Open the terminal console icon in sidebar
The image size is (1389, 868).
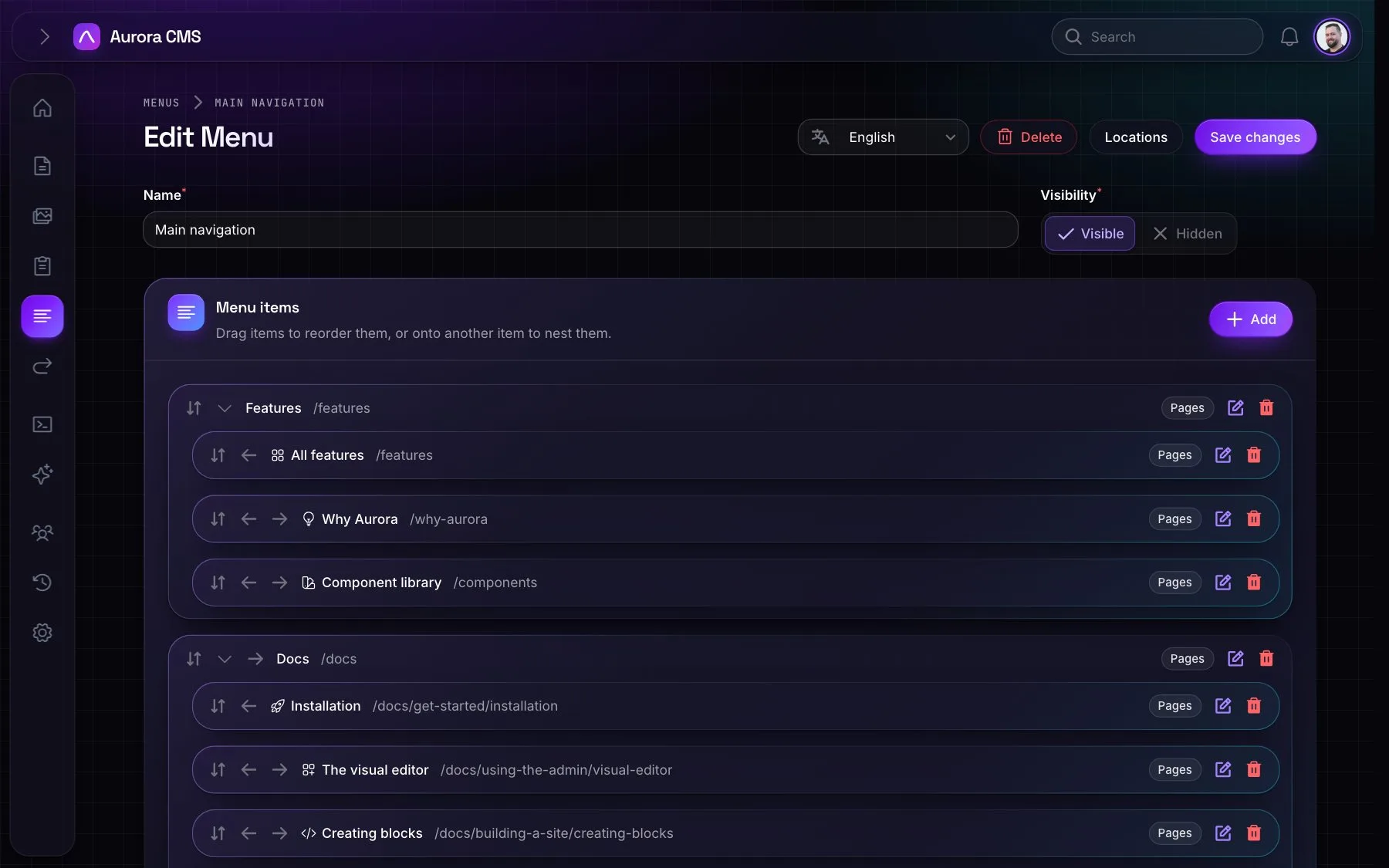click(x=42, y=424)
